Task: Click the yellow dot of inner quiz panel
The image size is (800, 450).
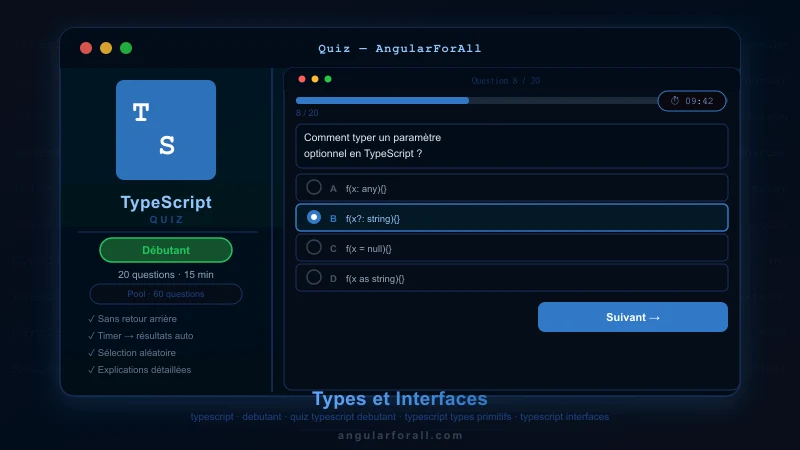Action: click(315, 79)
